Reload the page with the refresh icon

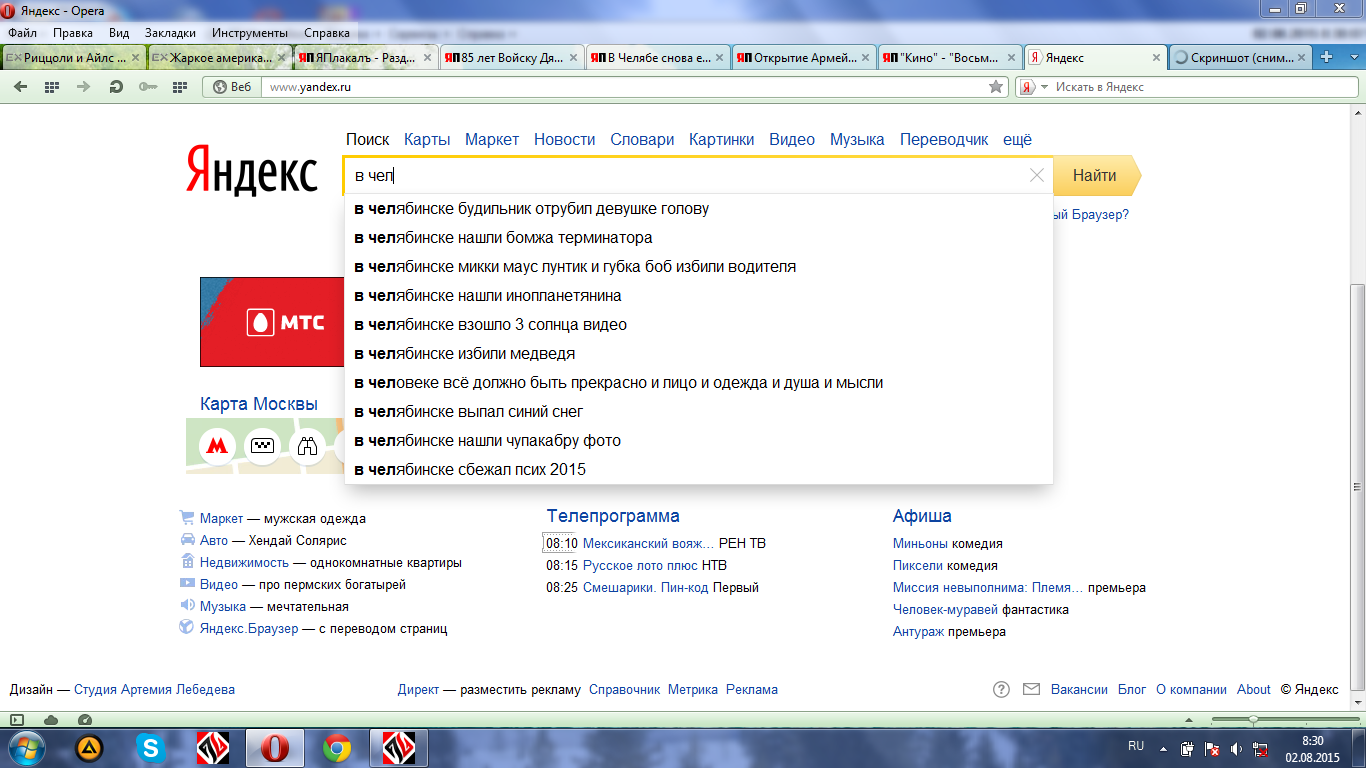coord(116,87)
